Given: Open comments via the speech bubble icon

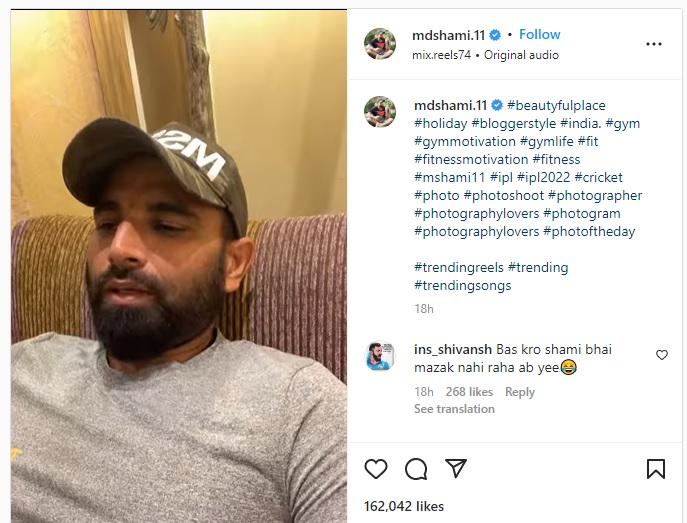Looking at the screenshot, I should tap(416, 469).
